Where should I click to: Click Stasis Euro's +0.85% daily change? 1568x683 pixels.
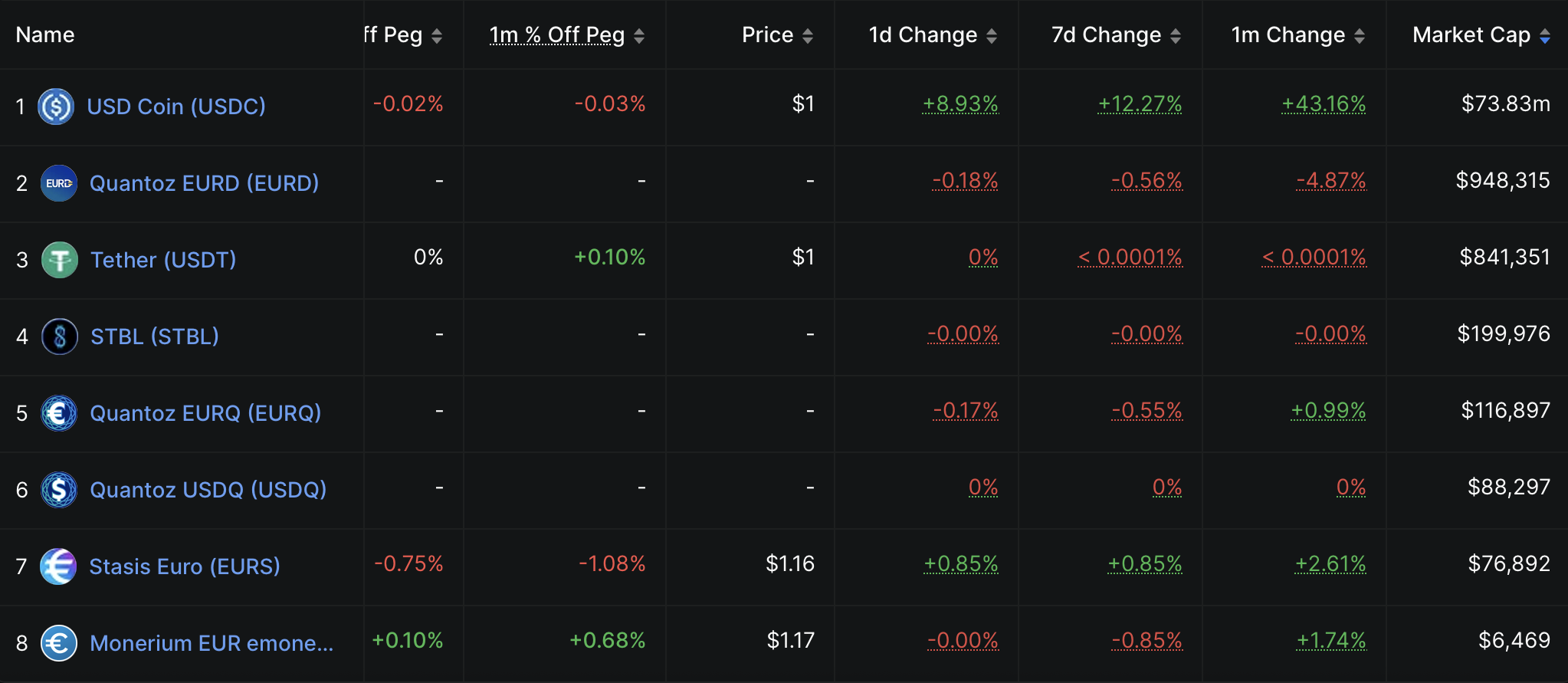tap(962, 563)
